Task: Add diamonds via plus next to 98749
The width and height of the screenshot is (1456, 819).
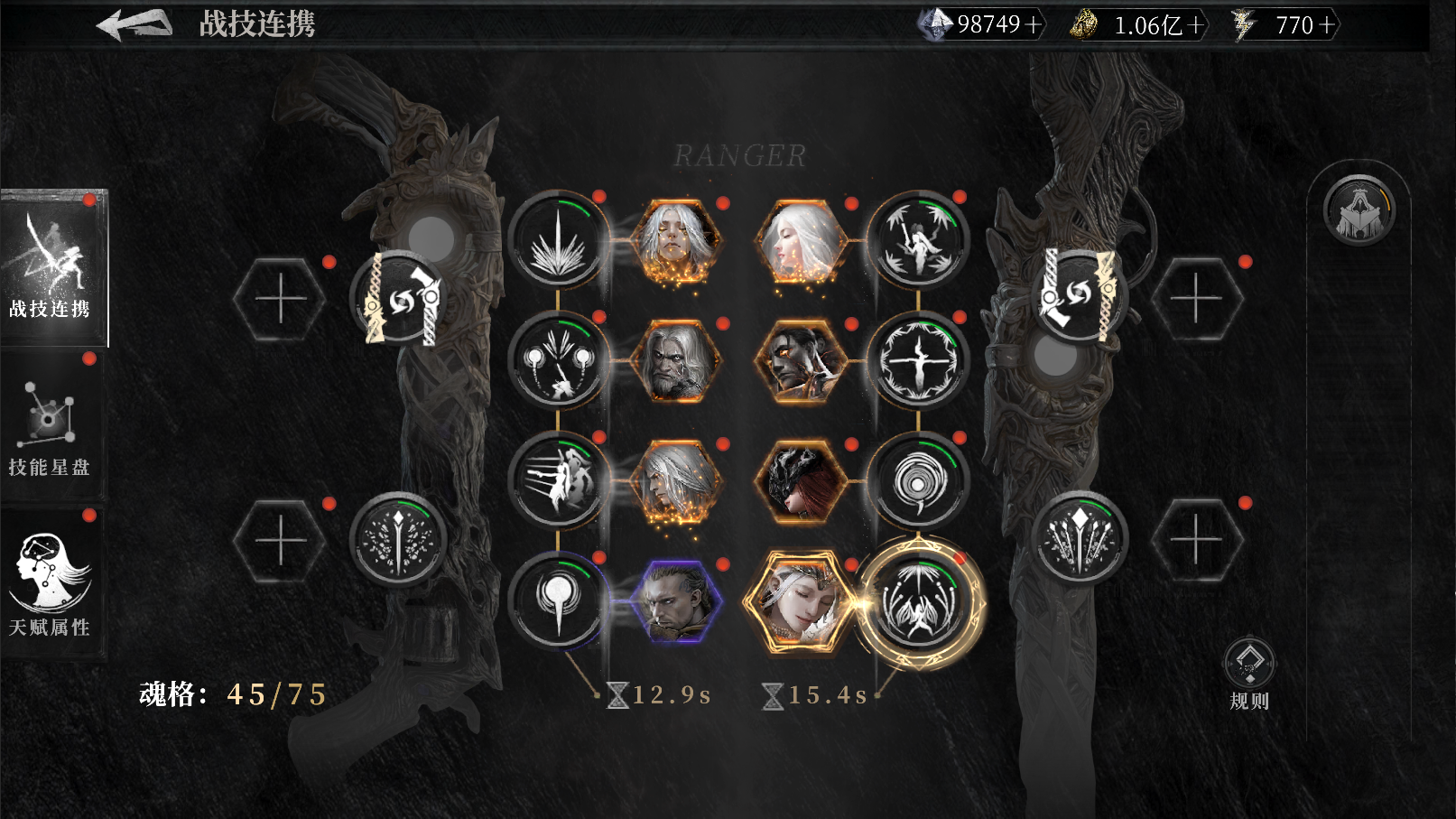Action: click(x=1032, y=24)
